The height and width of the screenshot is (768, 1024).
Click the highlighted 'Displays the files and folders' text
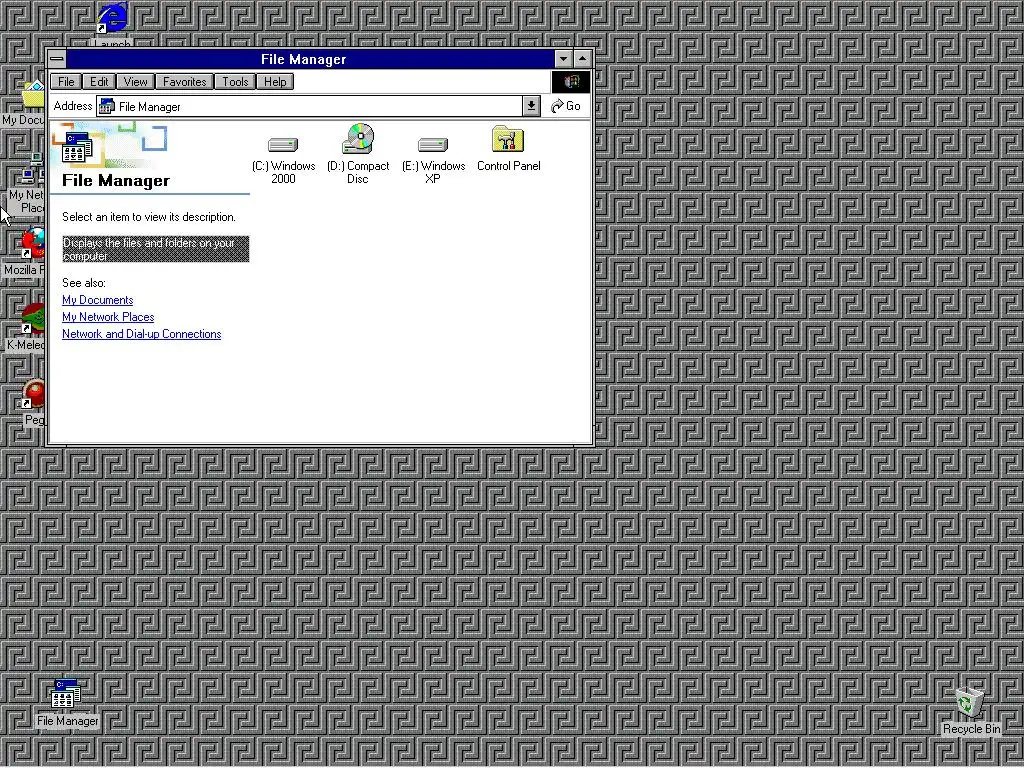click(x=155, y=249)
